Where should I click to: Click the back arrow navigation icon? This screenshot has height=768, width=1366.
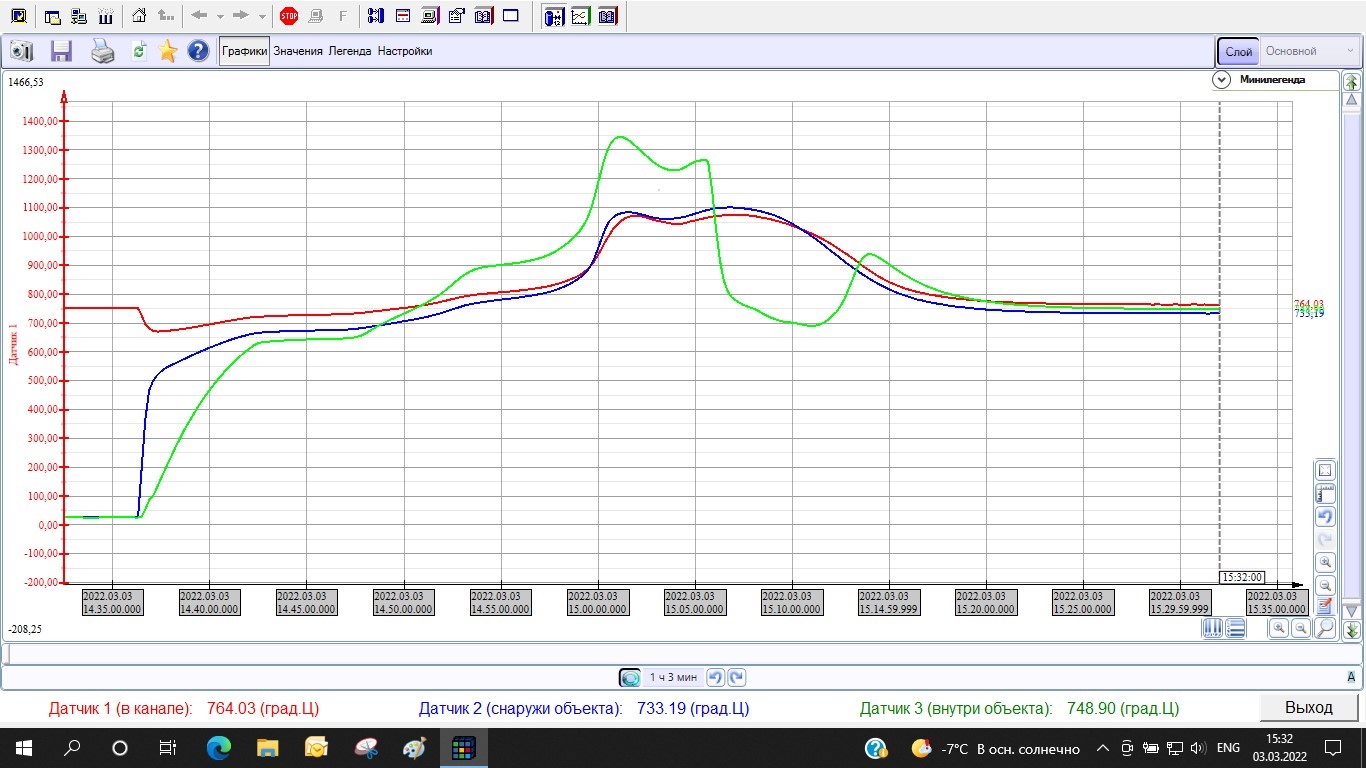coord(199,16)
